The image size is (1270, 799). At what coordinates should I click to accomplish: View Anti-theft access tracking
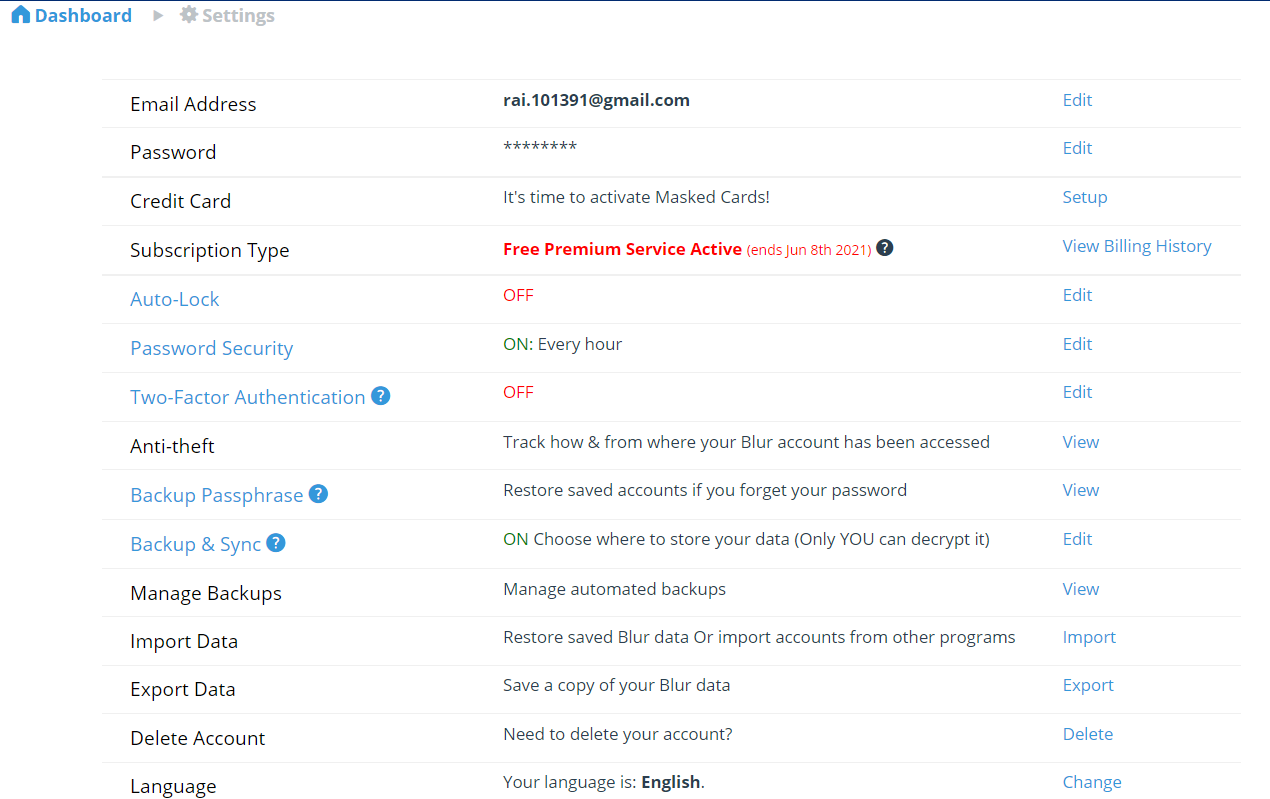tap(1080, 441)
